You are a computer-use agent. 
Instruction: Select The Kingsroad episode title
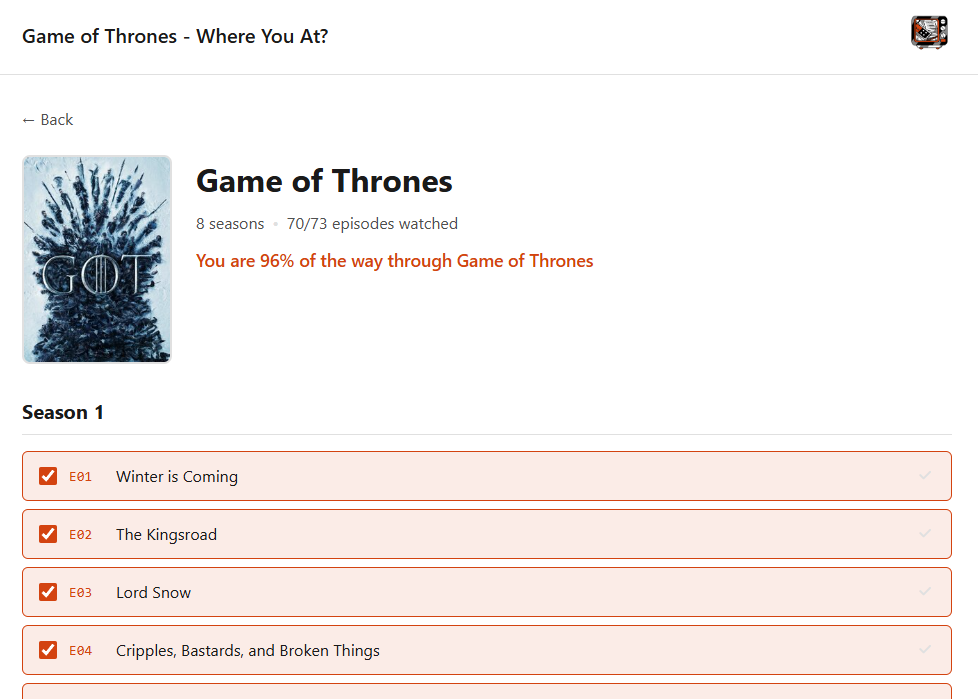pyautogui.click(x=166, y=535)
